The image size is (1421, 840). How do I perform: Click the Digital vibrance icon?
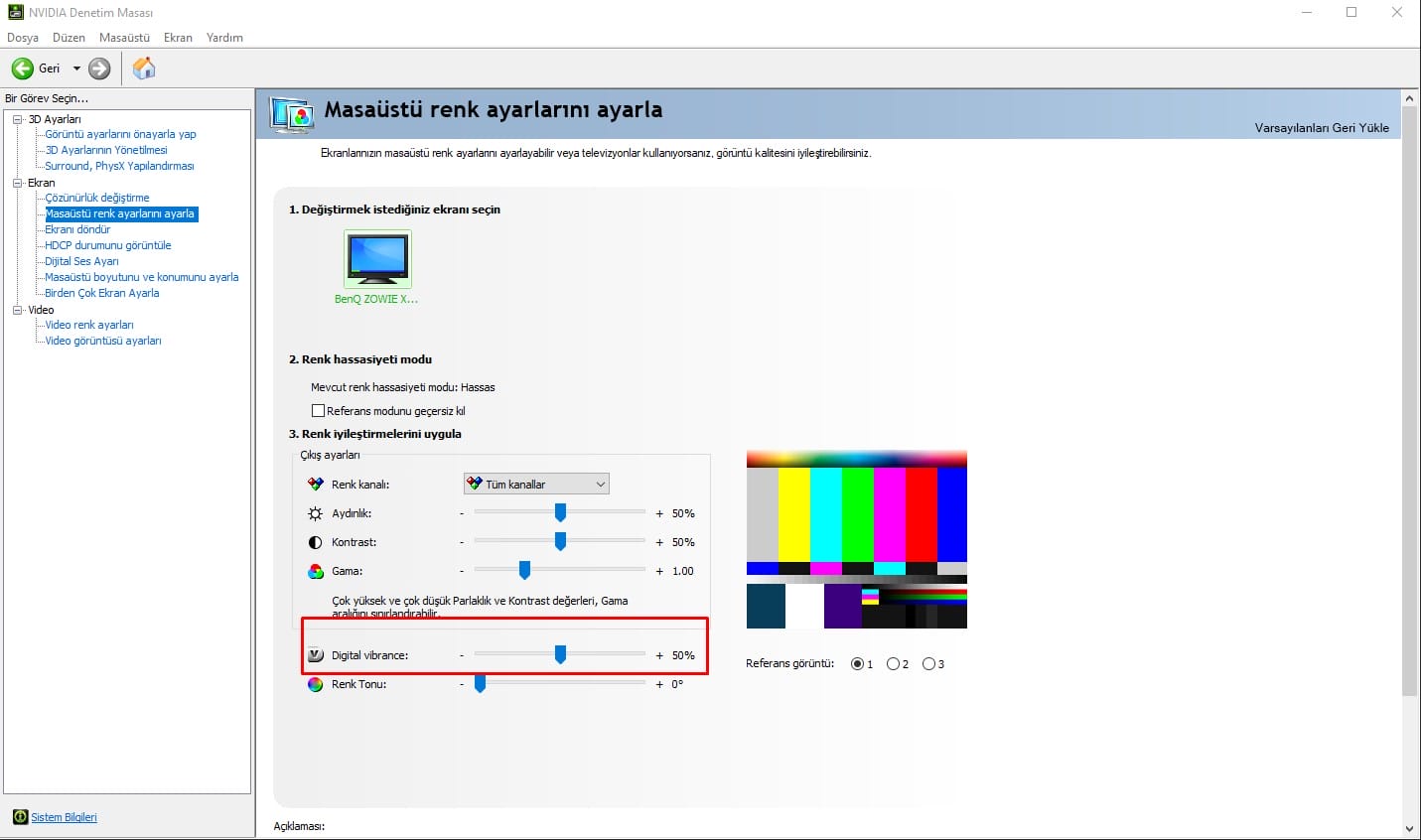click(316, 655)
